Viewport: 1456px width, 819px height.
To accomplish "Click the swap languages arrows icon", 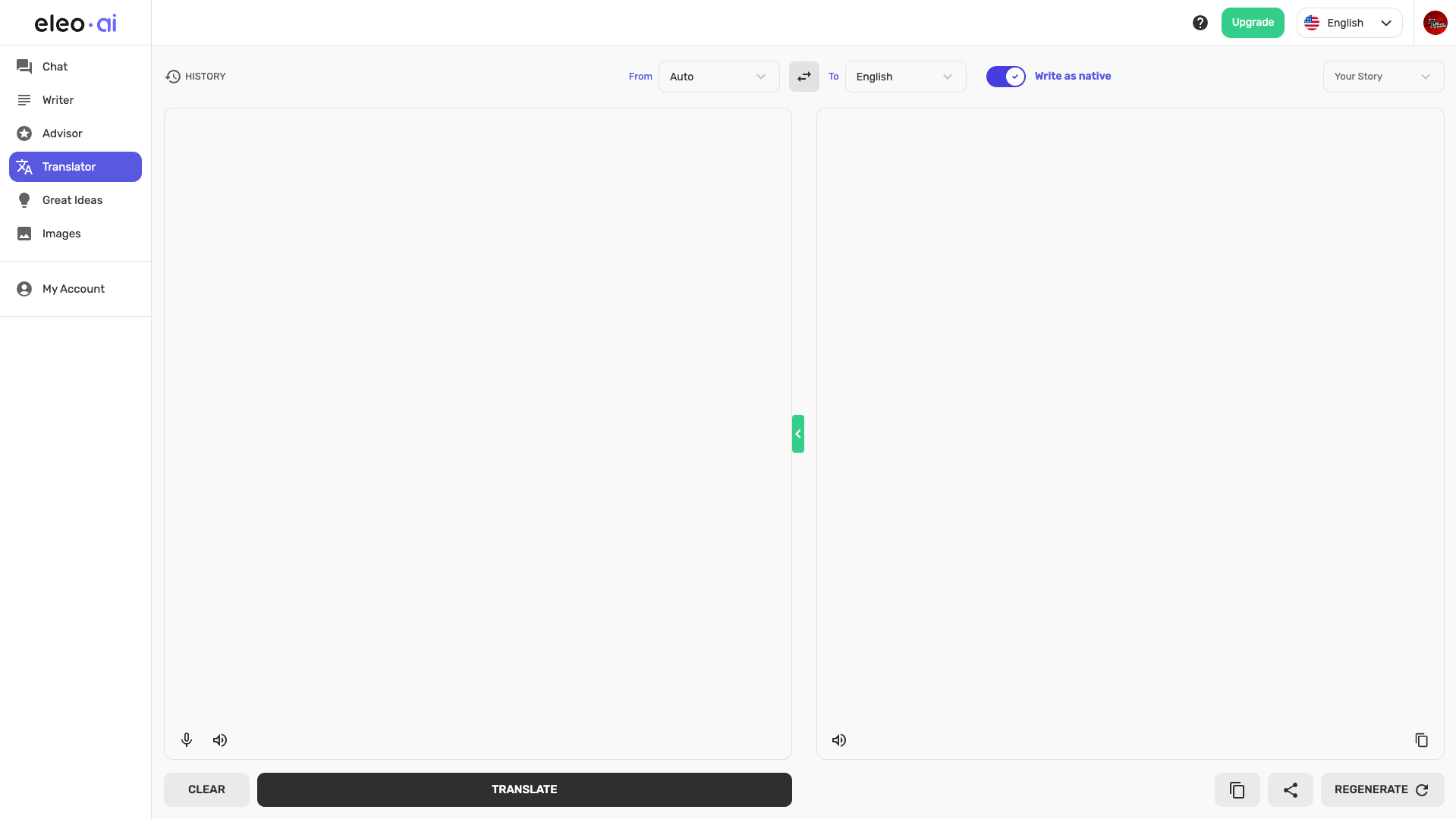I will [x=803, y=77].
